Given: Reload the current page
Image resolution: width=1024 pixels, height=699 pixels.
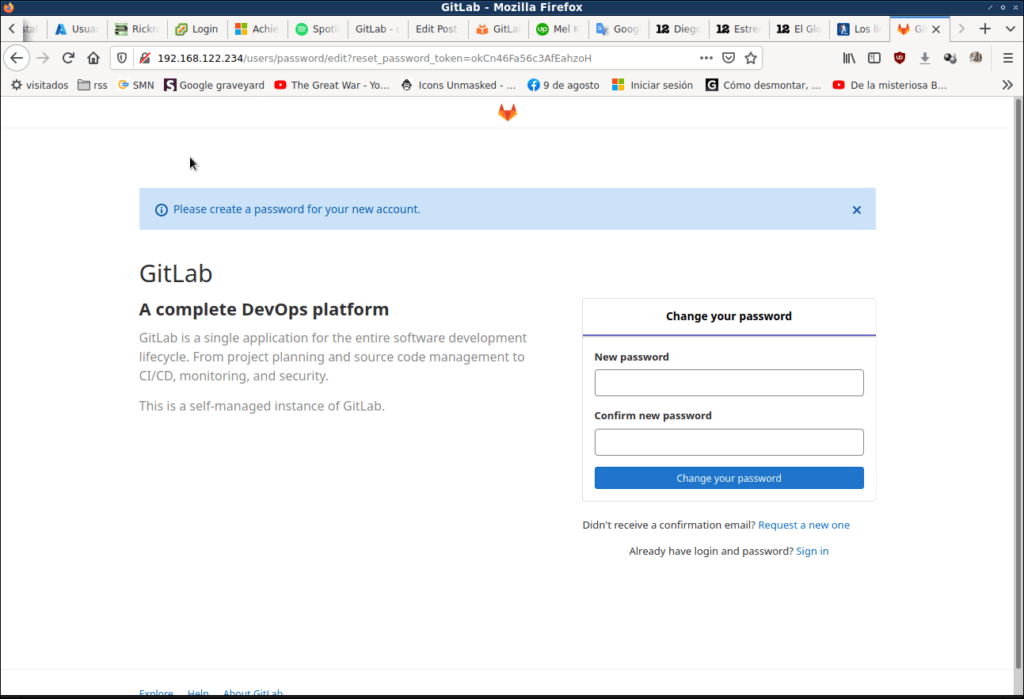Looking at the screenshot, I should [x=68, y=58].
